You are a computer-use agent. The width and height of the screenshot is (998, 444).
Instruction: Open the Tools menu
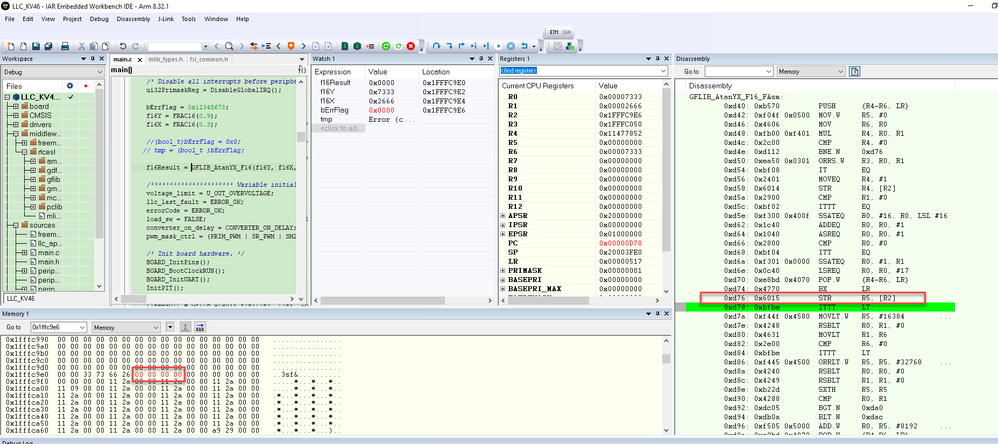pyautogui.click(x=188, y=19)
